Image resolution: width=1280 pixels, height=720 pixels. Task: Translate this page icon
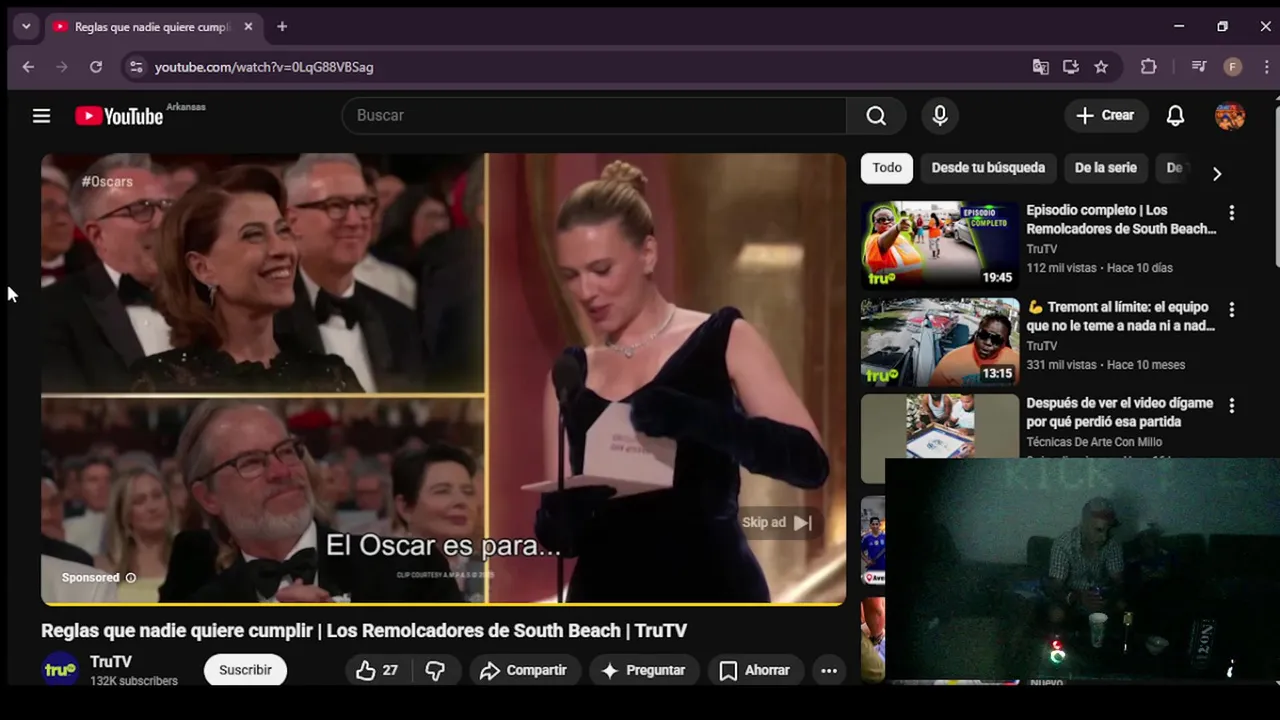click(x=1041, y=67)
